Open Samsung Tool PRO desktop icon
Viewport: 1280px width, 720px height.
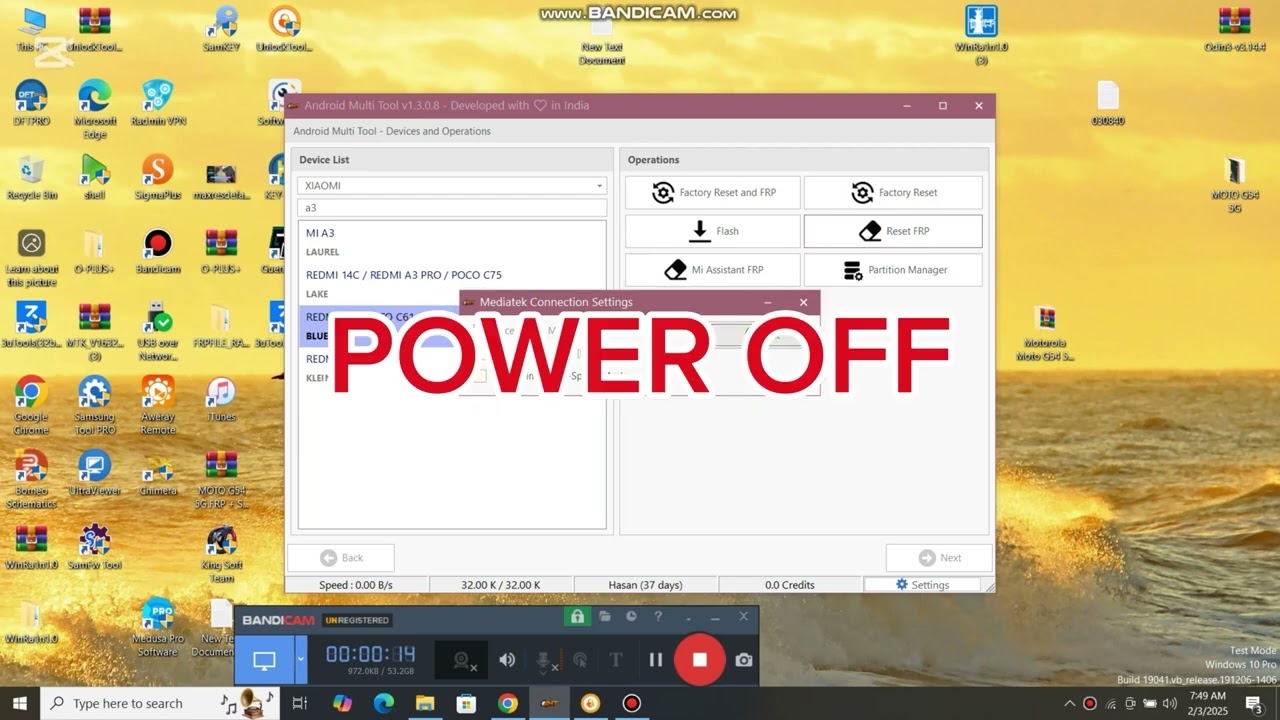(95, 405)
